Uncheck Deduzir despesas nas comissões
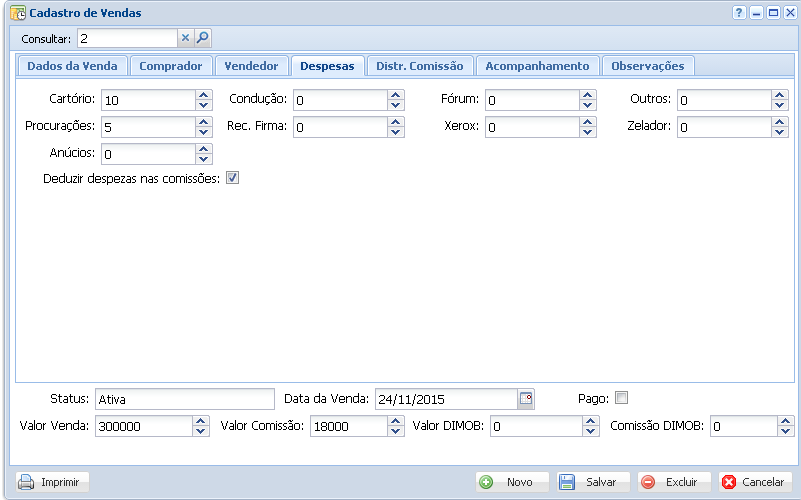Screen dimensions: 801x500 tap(232, 178)
